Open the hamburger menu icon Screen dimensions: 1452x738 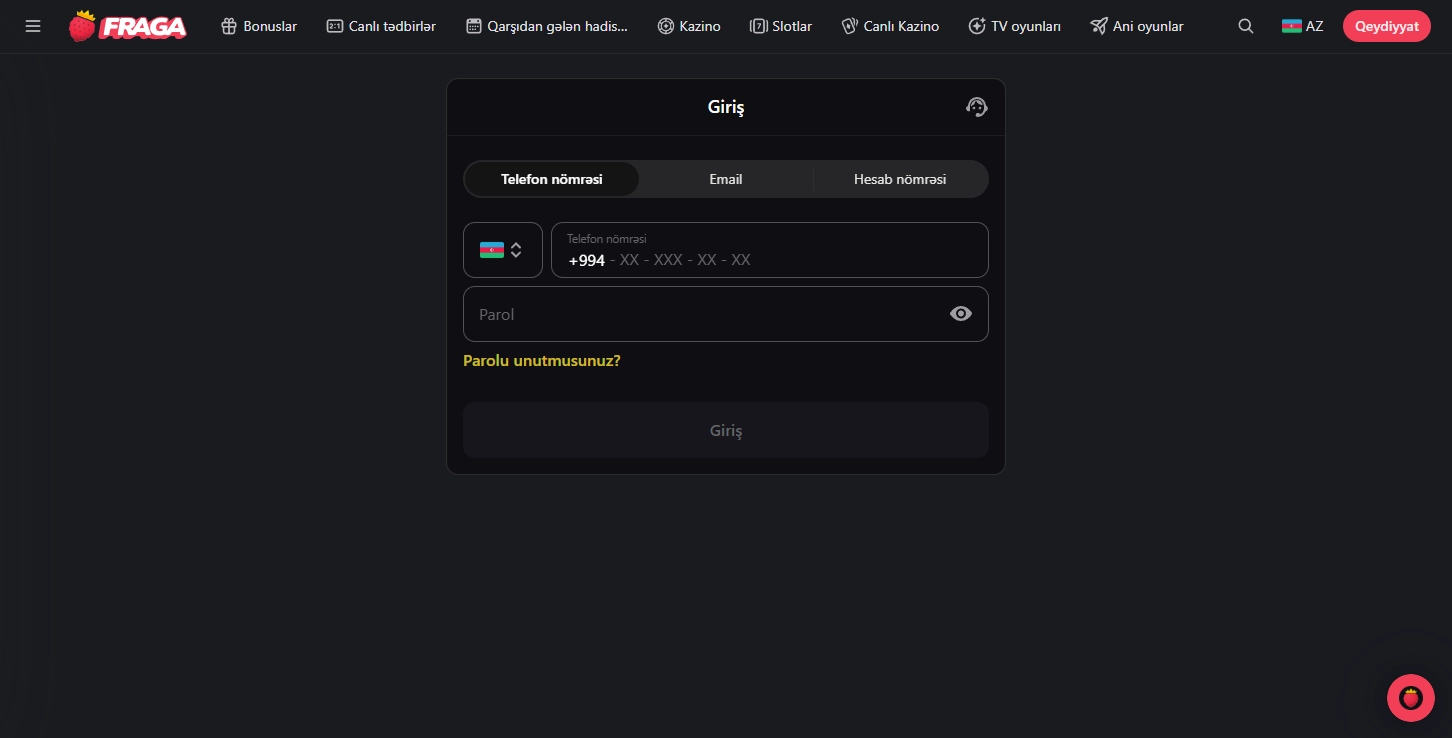tap(33, 26)
